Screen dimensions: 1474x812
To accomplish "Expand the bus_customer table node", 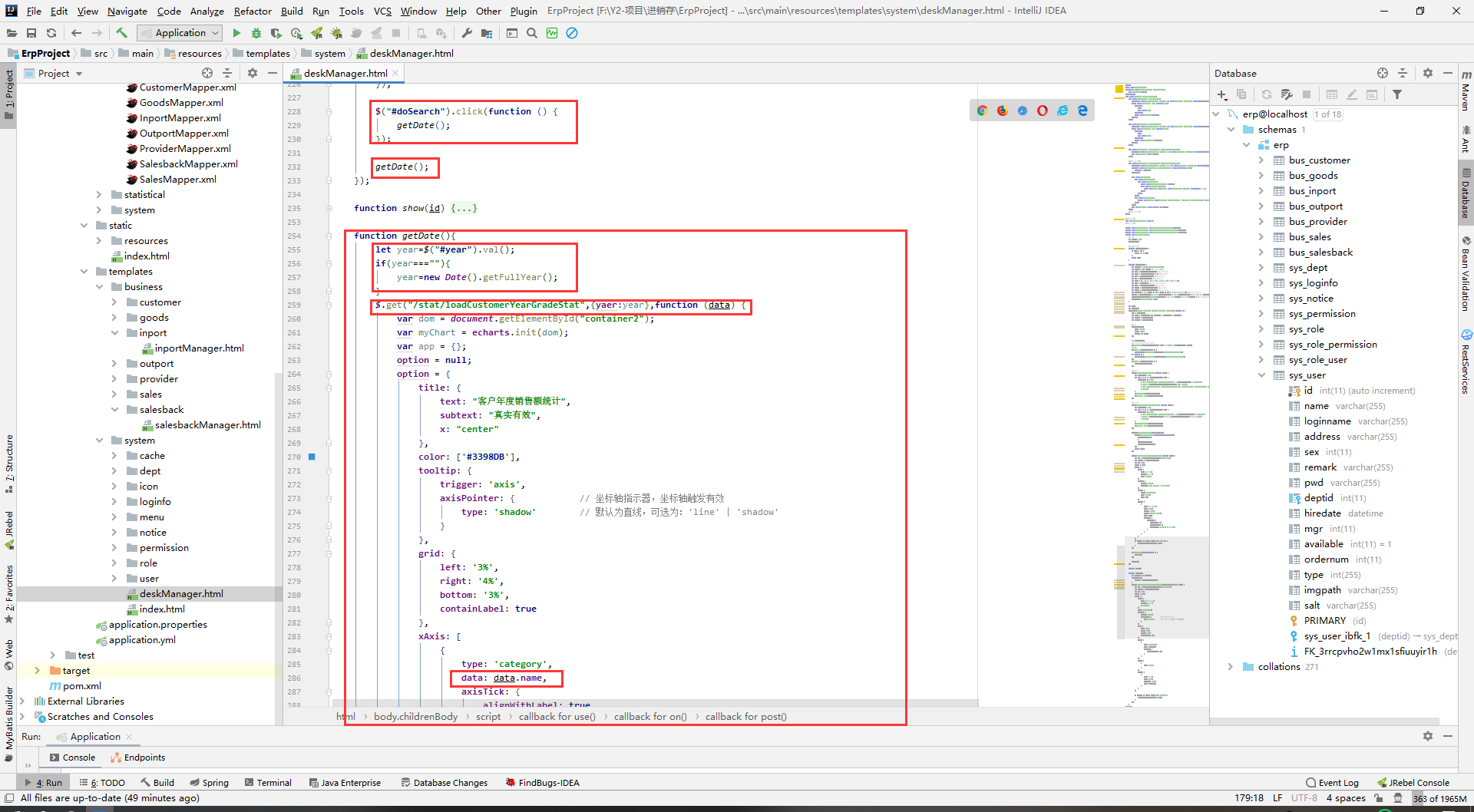I will [x=1261, y=160].
